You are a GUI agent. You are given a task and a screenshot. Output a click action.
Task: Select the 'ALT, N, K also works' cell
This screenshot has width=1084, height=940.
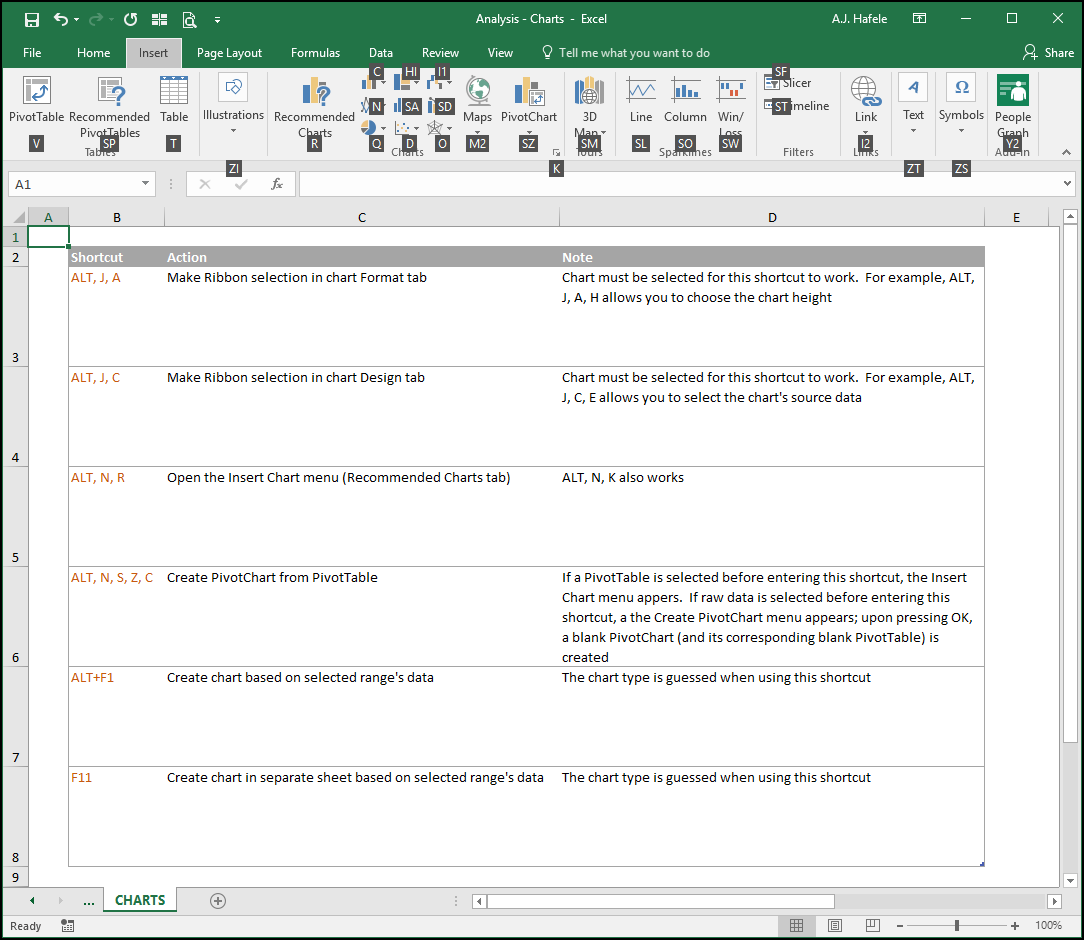[772, 517]
